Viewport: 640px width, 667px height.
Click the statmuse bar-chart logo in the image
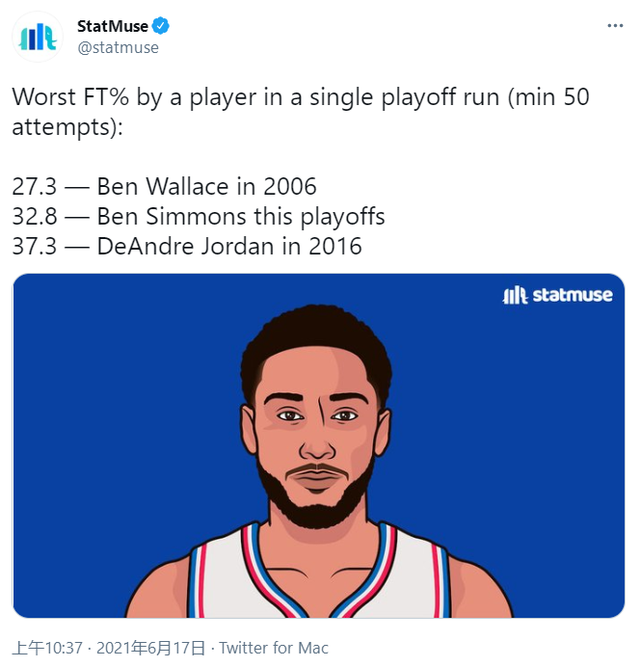(514, 295)
